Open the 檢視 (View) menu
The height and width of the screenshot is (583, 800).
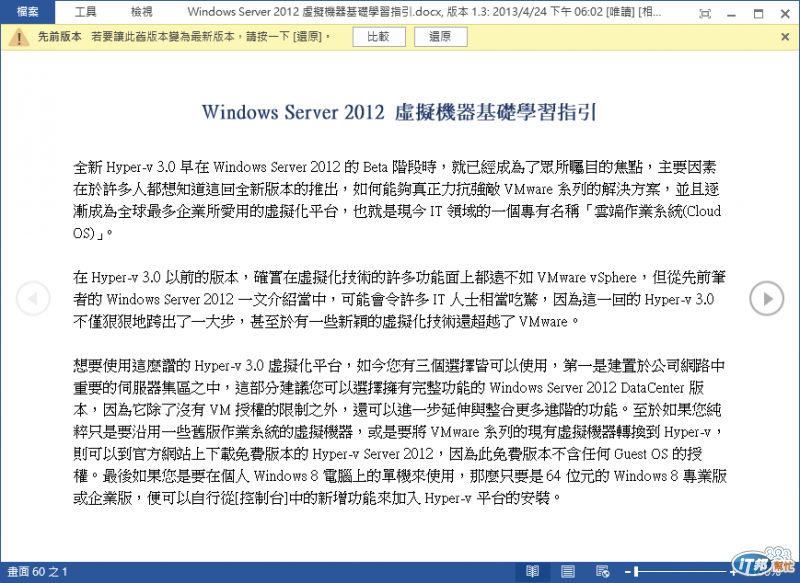tap(141, 12)
